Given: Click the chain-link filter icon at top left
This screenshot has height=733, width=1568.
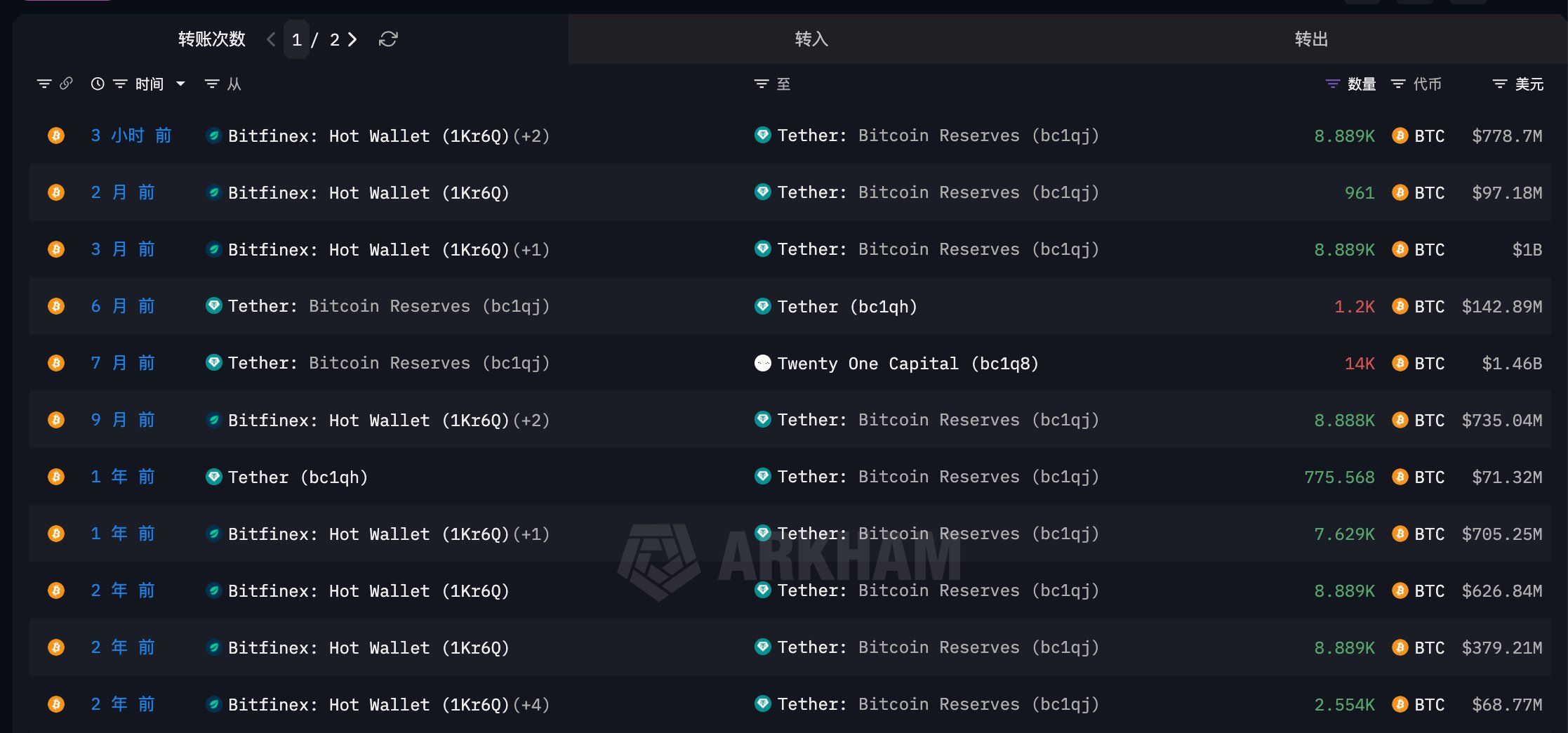Looking at the screenshot, I should coord(66,83).
